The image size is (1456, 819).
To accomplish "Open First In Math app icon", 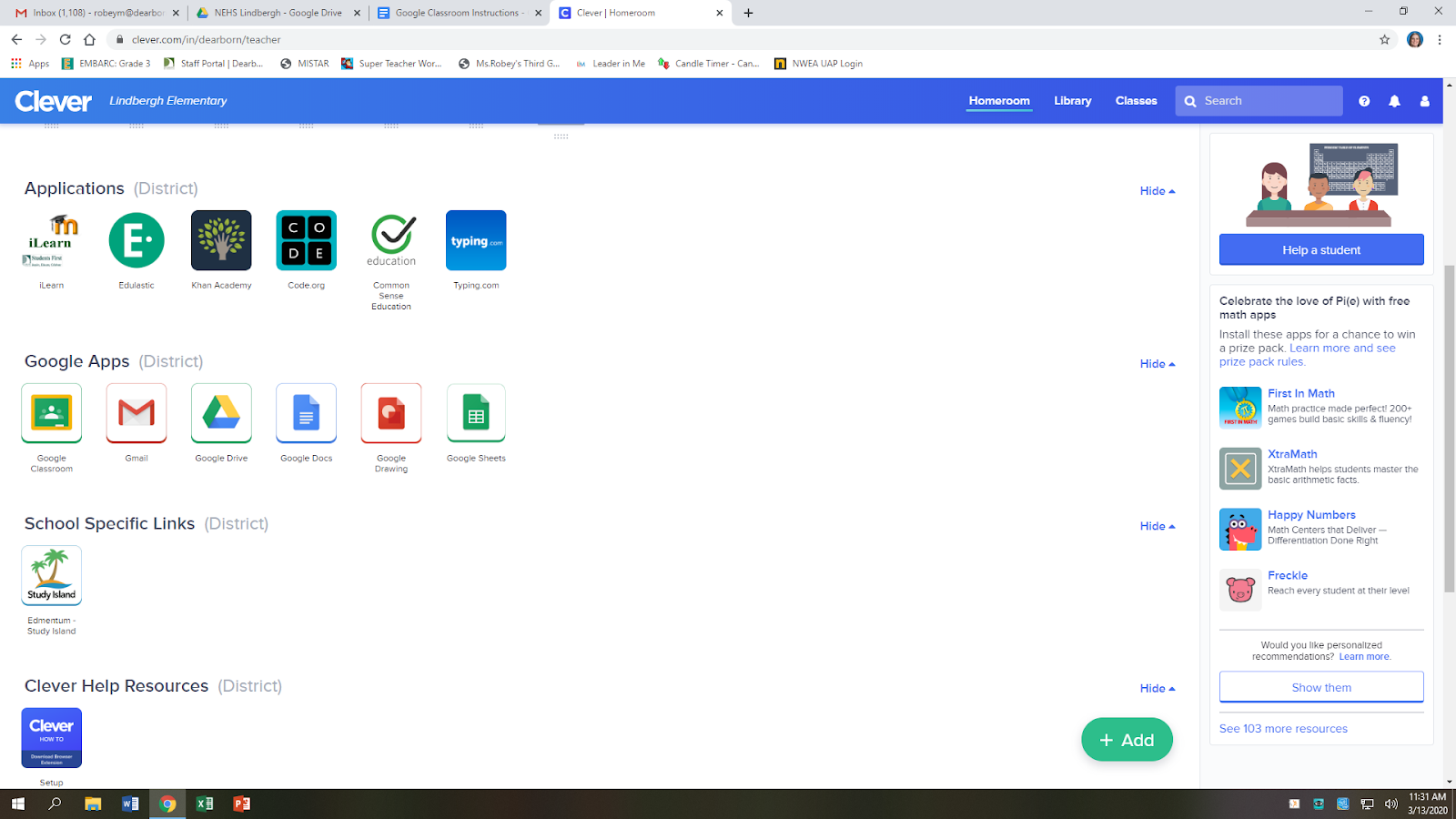I will [1240, 408].
